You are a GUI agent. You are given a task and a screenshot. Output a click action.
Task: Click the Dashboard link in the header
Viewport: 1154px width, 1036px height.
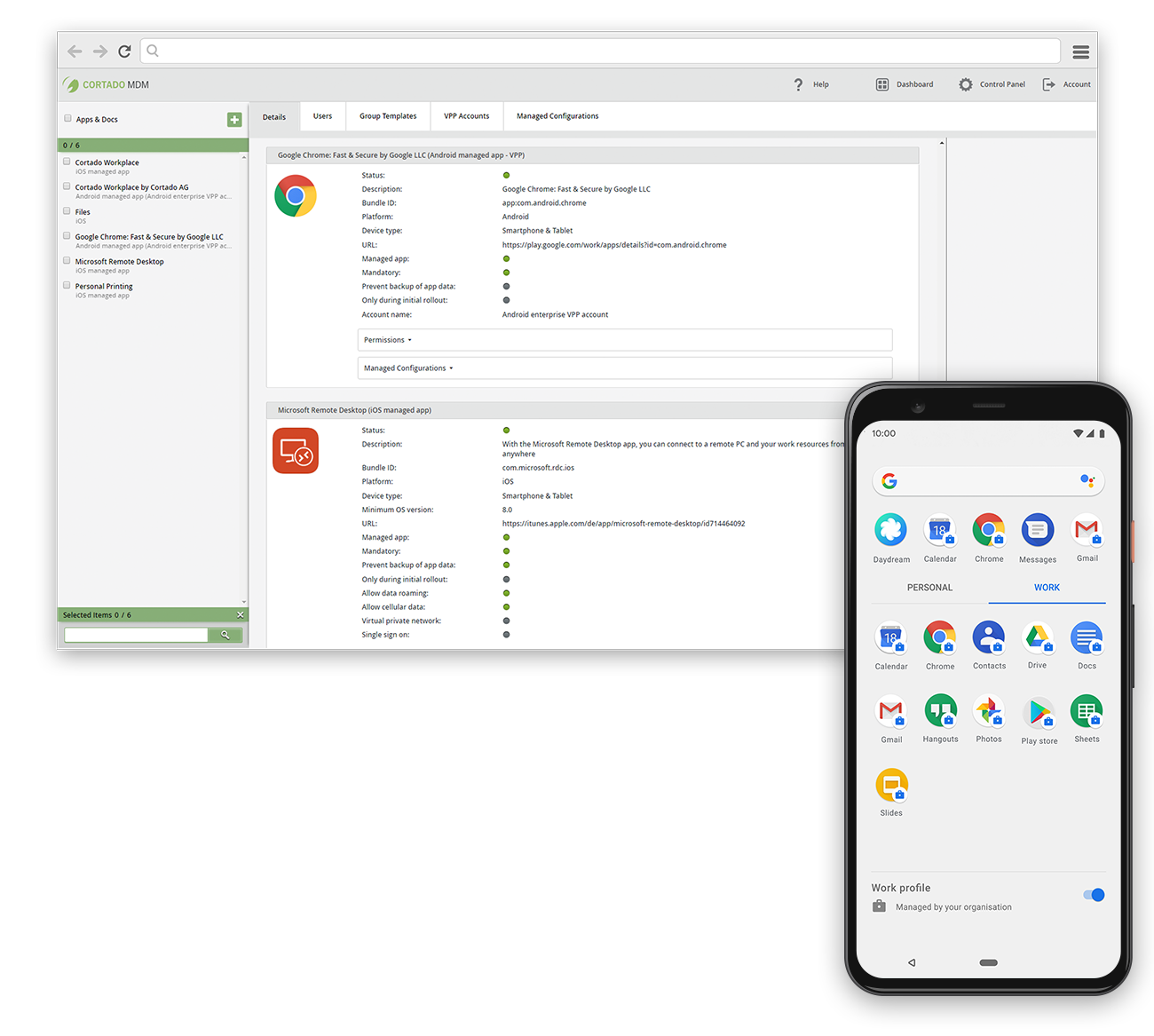tap(914, 84)
